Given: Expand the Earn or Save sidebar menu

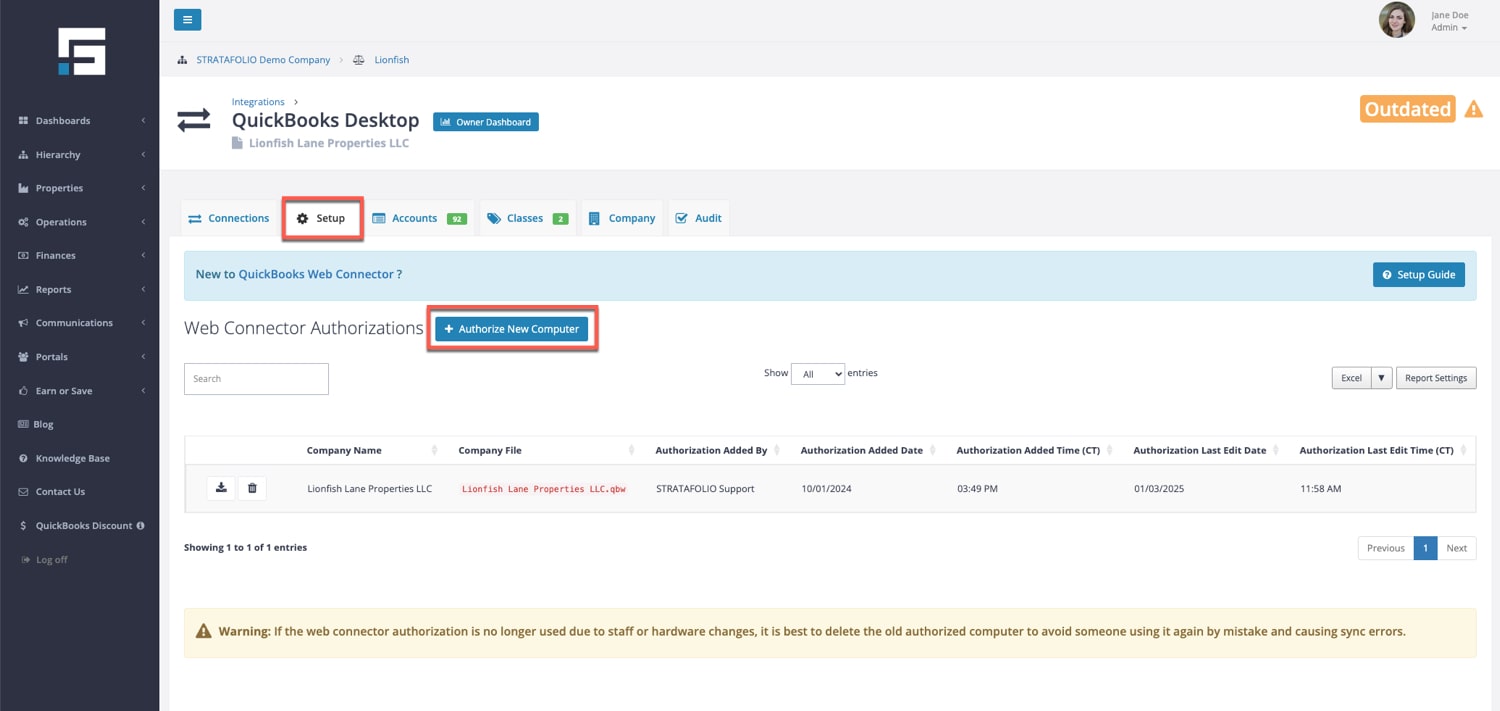Looking at the screenshot, I should (x=80, y=390).
